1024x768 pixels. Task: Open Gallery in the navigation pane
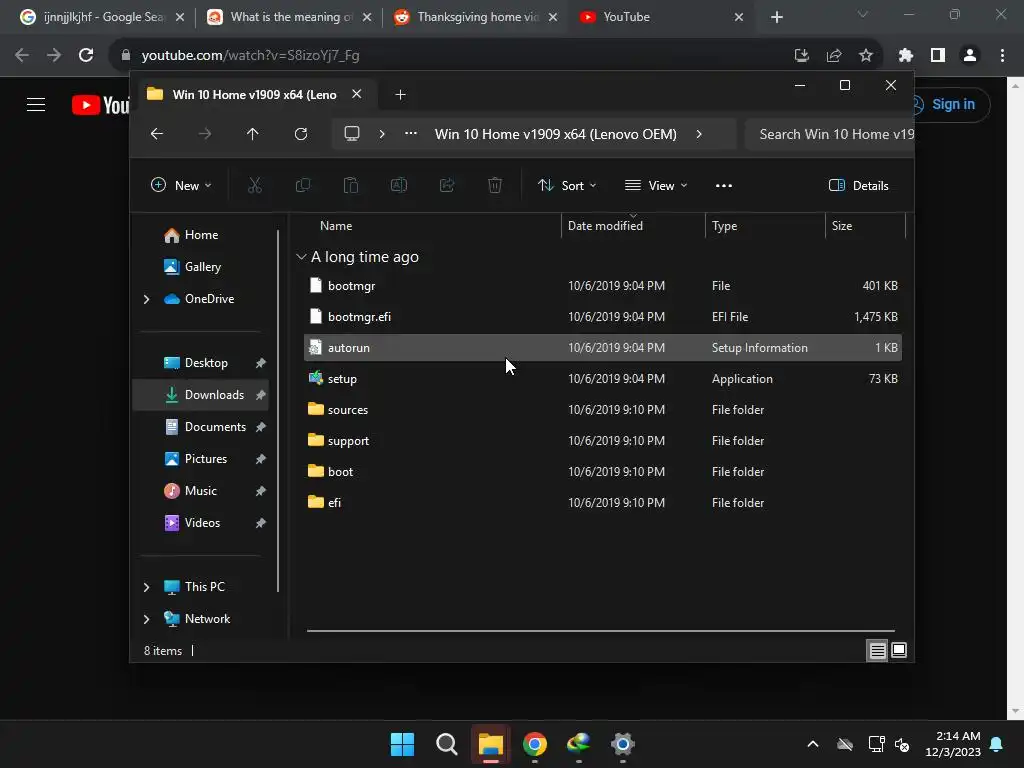(200, 267)
